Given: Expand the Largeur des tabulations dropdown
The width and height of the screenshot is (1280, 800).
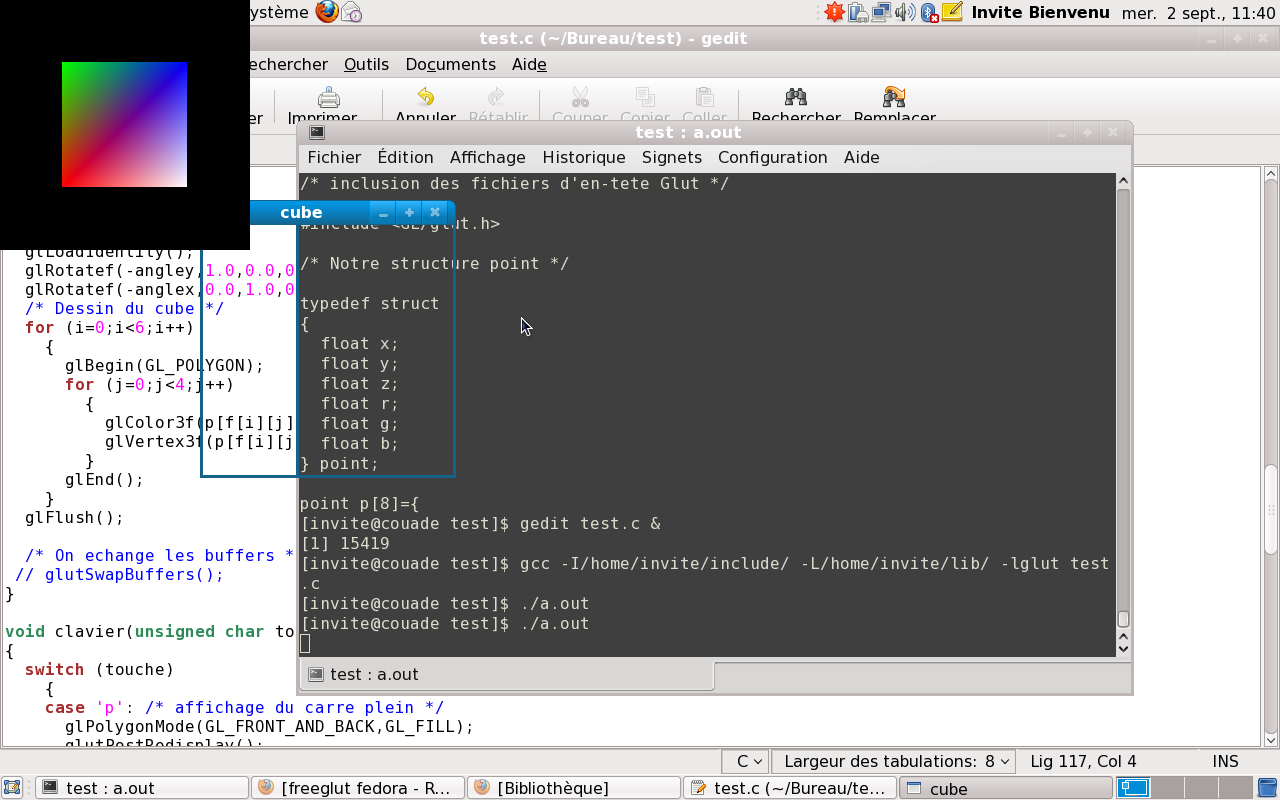Looking at the screenshot, I should [893, 761].
